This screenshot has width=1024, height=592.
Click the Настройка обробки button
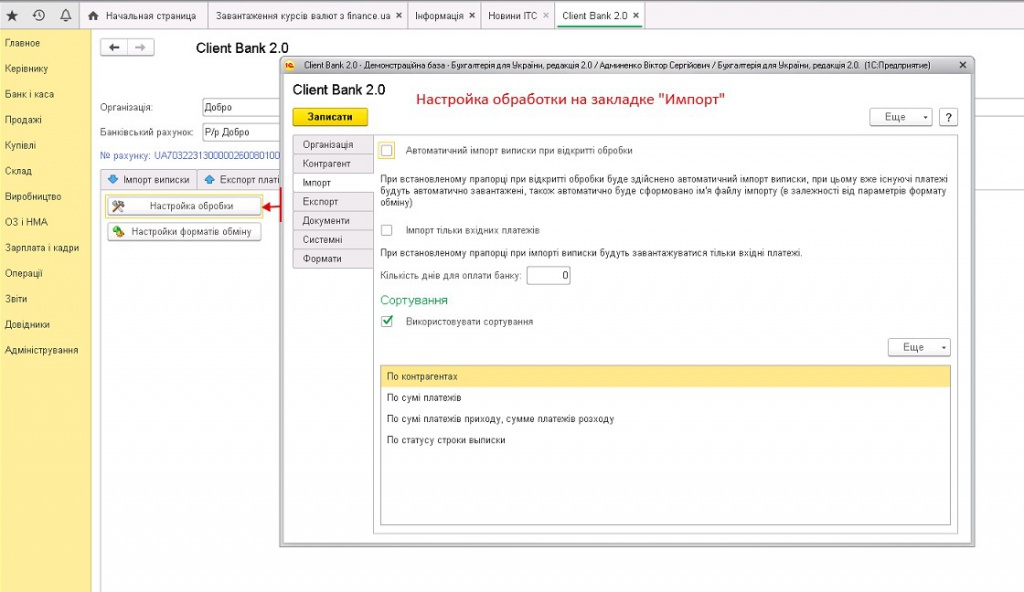tap(184, 206)
